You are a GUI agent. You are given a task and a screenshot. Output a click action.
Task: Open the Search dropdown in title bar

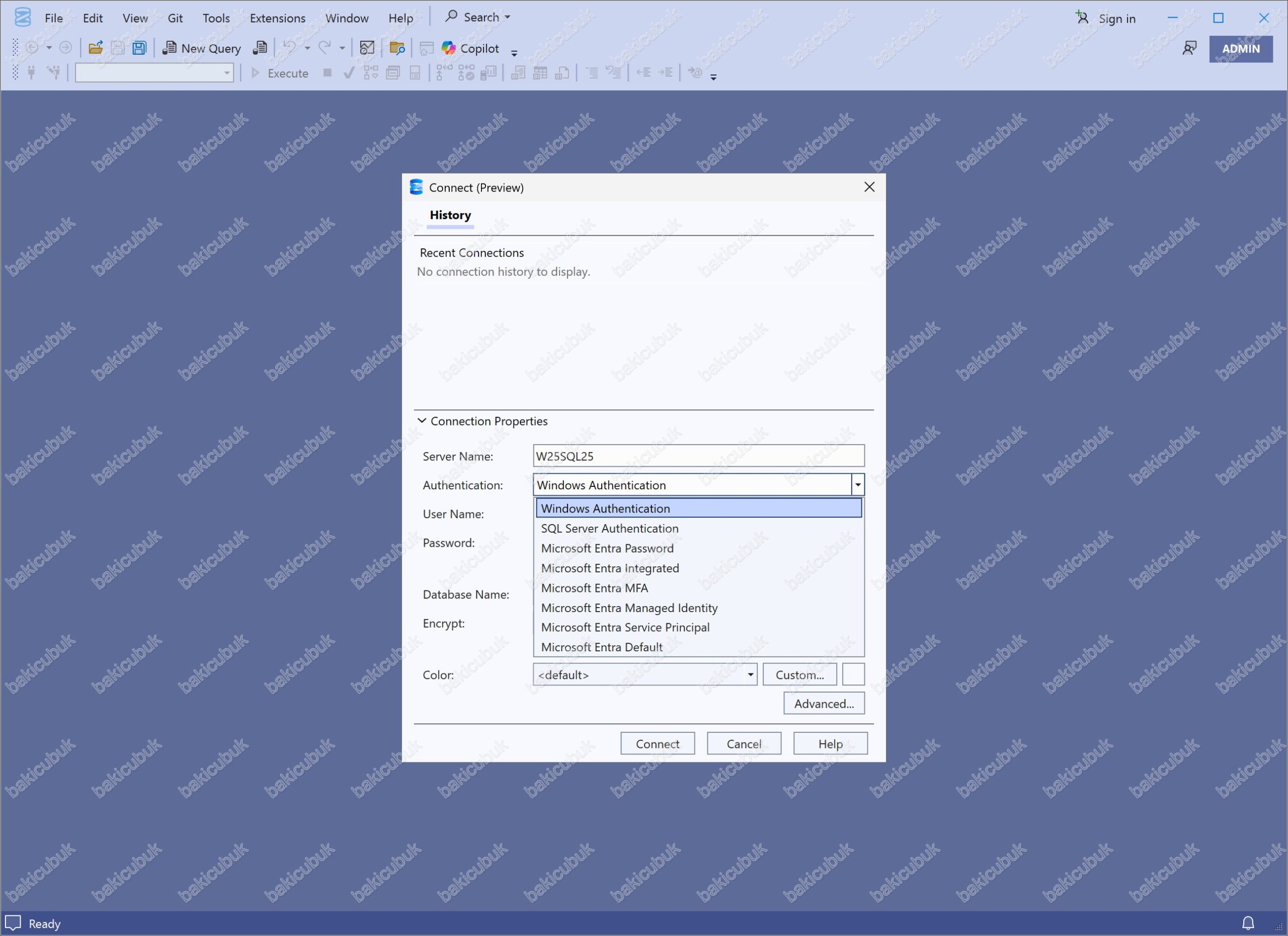coord(477,17)
